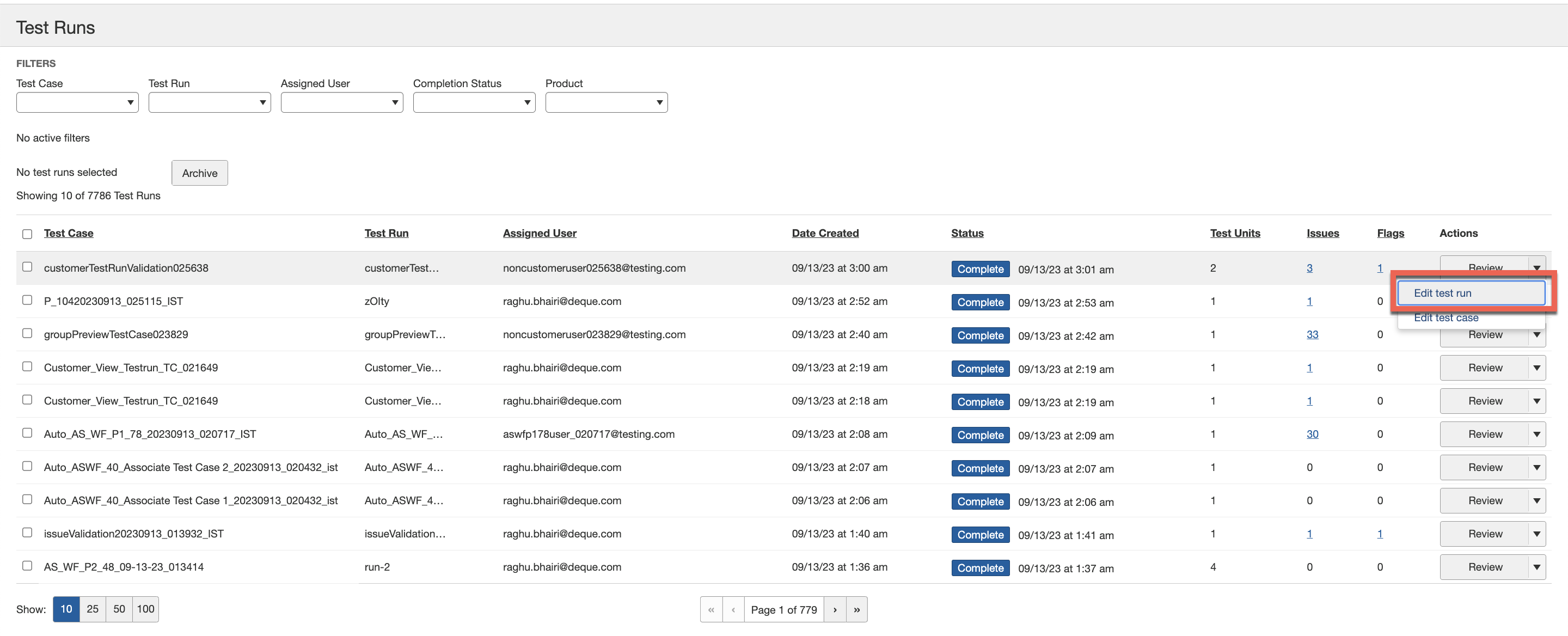Open action arrow for Auto_AS_WF_P1_78 row
This screenshot has width=1568, height=636.
1536,435
